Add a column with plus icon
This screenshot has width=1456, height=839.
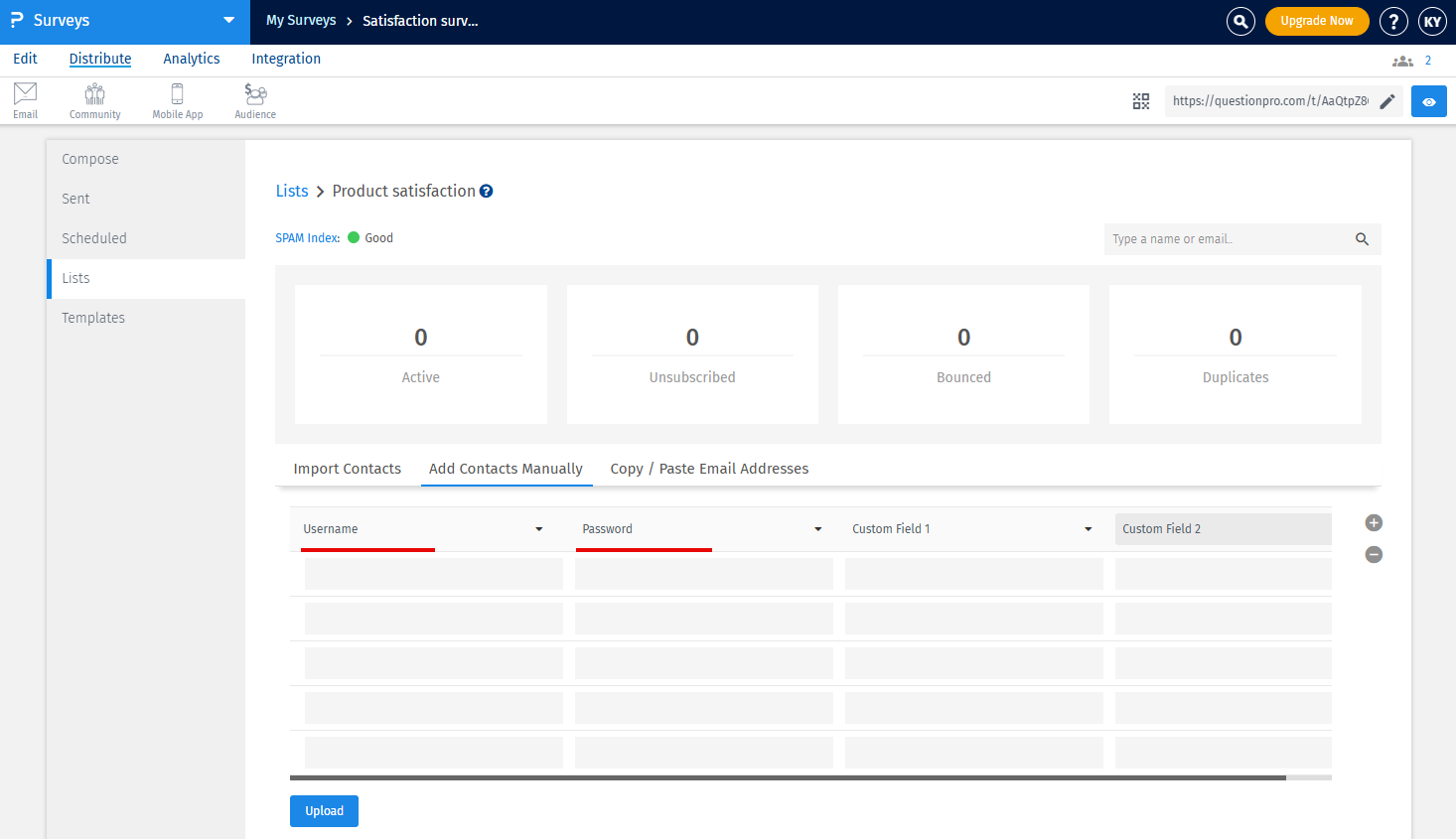pyautogui.click(x=1374, y=523)
